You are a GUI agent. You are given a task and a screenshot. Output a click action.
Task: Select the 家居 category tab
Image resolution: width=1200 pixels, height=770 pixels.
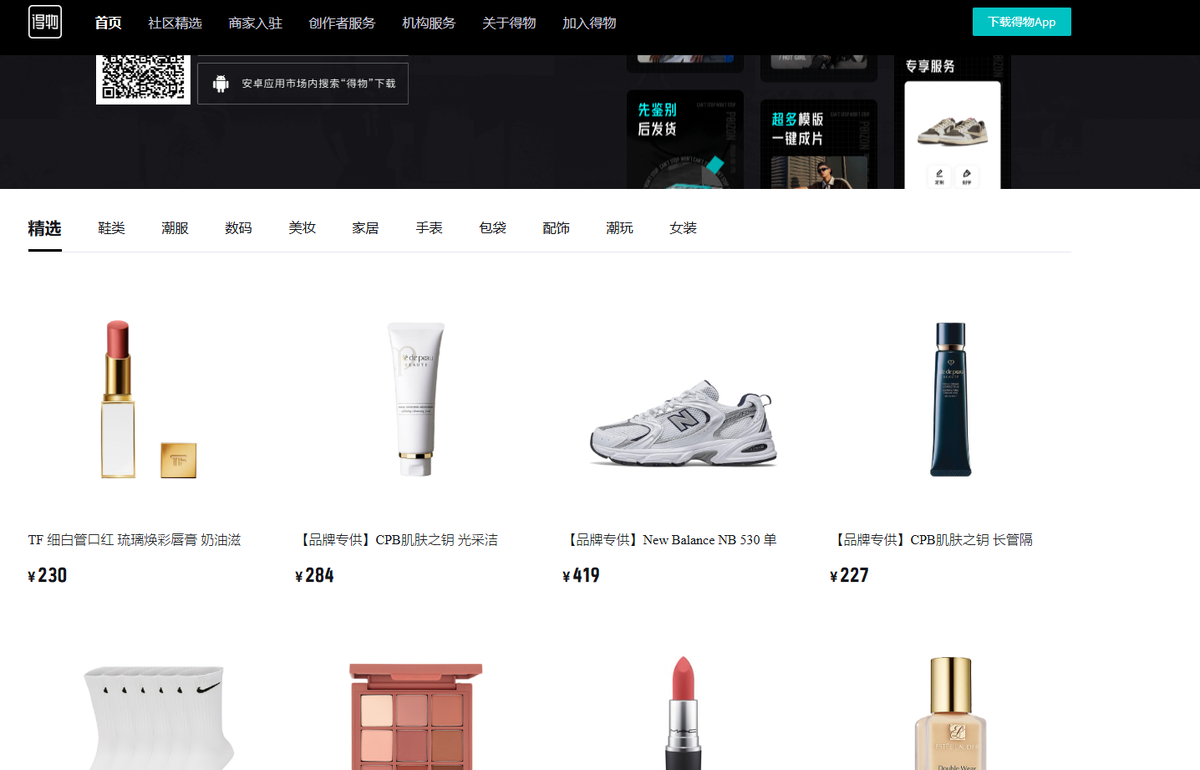pos(365,228)
